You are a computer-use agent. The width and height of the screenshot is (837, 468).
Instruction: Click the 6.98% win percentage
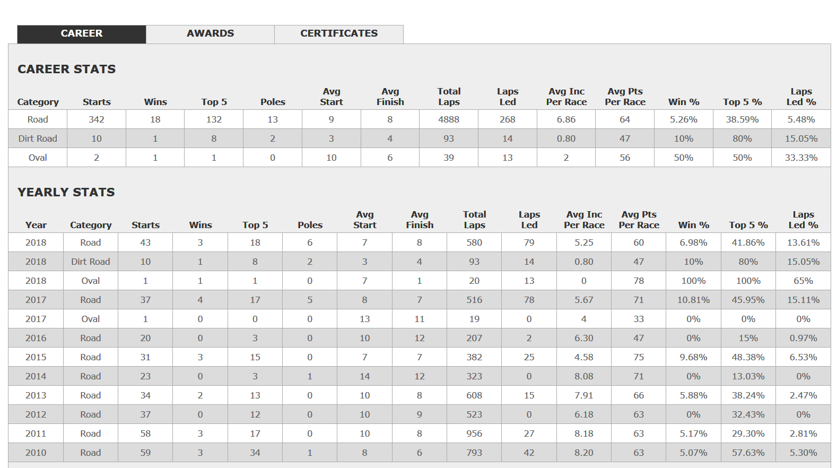693,243
